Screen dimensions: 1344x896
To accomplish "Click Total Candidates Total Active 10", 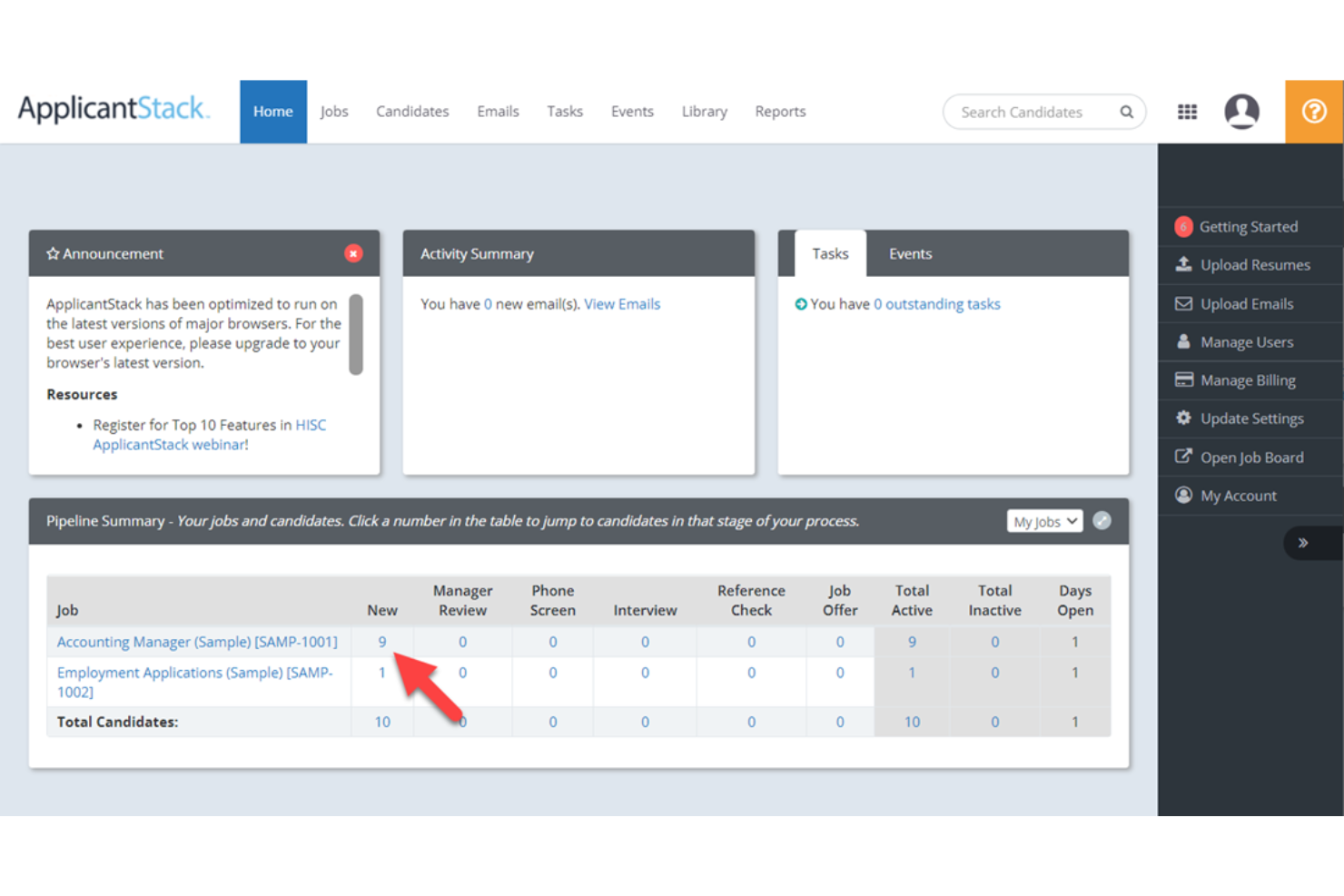I will 912,722.
